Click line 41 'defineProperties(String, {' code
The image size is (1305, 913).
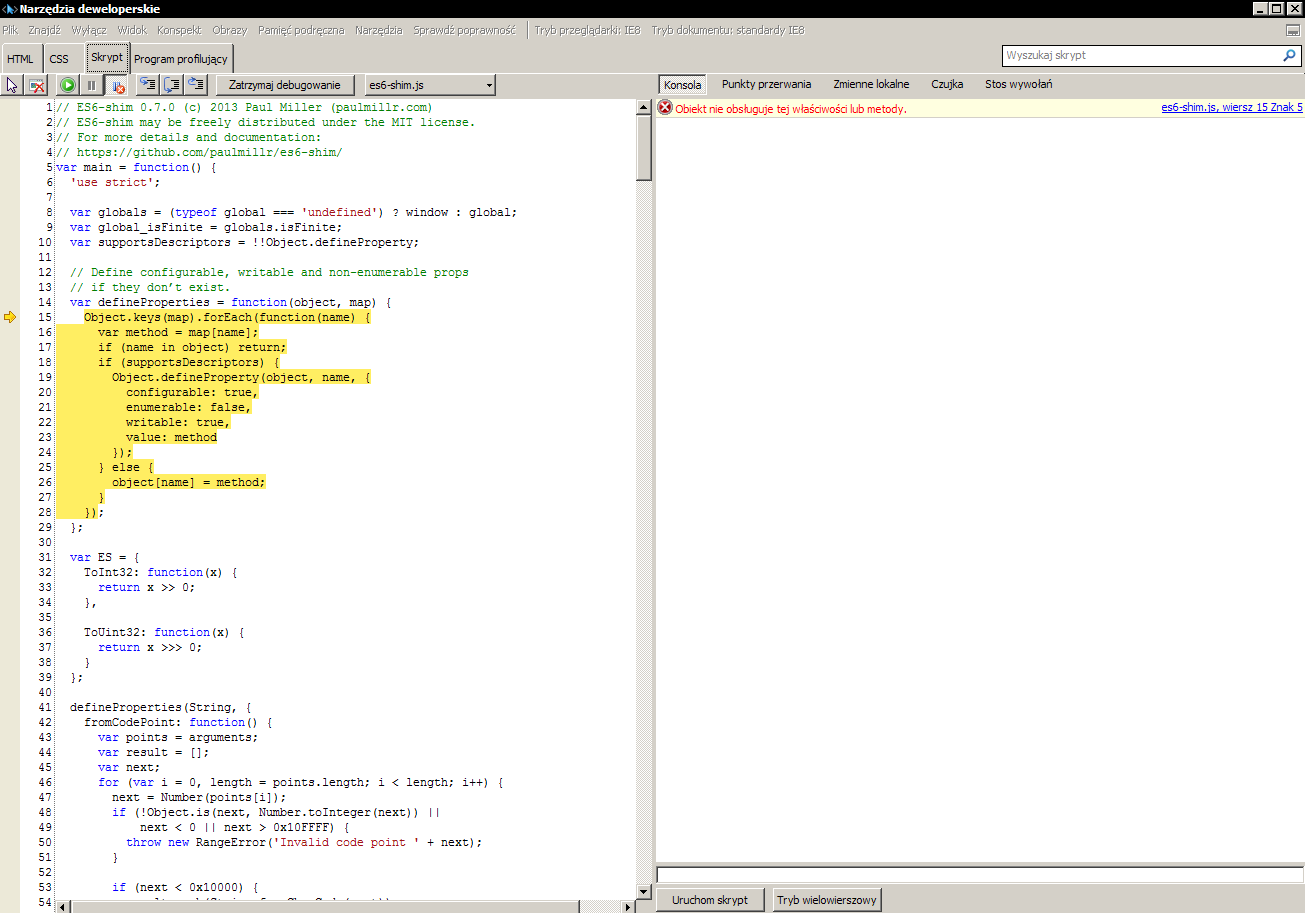[x=160, y=707]
